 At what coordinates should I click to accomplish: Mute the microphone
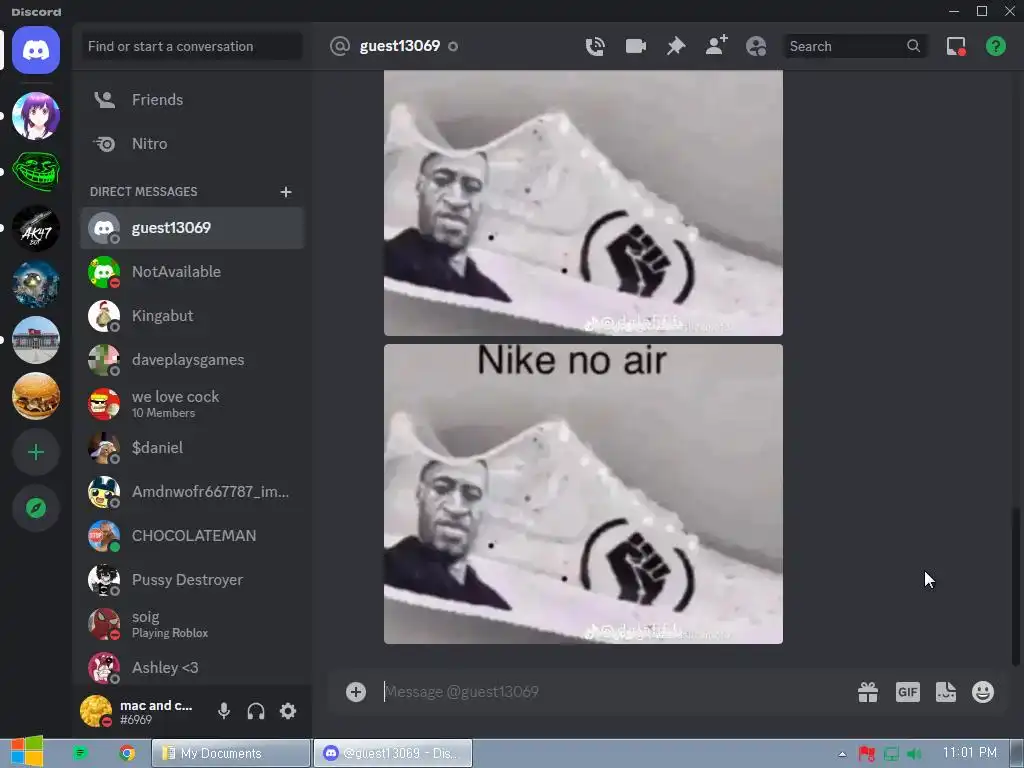click(224, 711)
